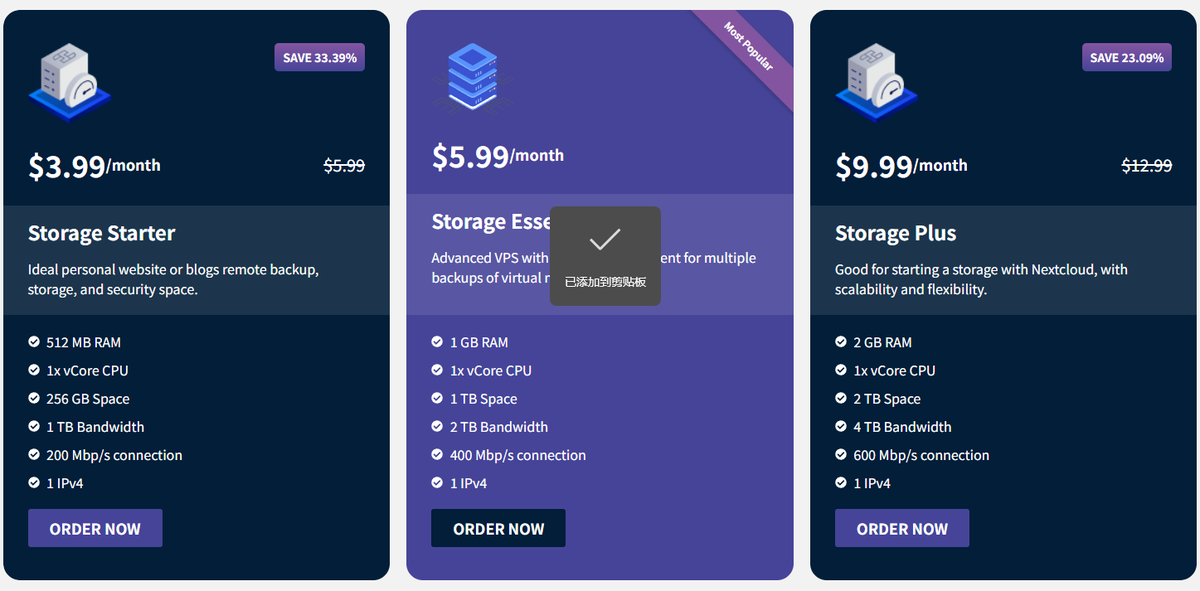Image resolution: width=1200 pixels, height=591 pixels.
Task: Click check icon beside 4 TB Bandwidth
Action: (841, 426)
